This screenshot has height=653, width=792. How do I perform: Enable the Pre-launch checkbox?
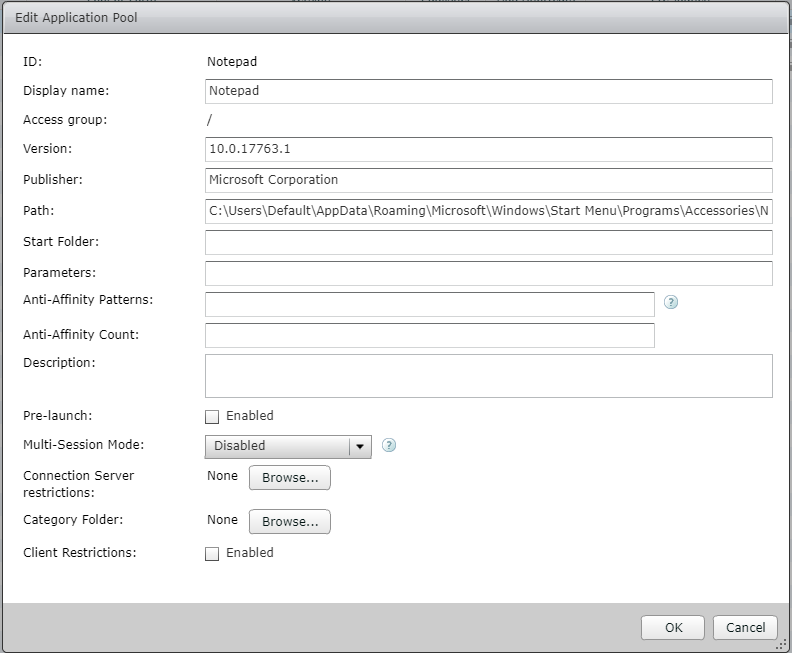point(212,416)
